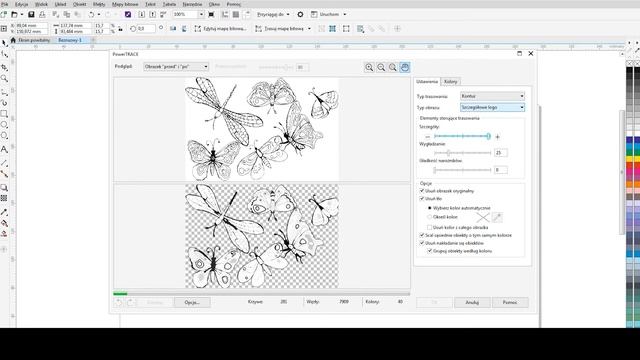Screen dimensions: 640x360
Task: Click the Wygładzanie value field showing 25
Action: tap(501, 153)
